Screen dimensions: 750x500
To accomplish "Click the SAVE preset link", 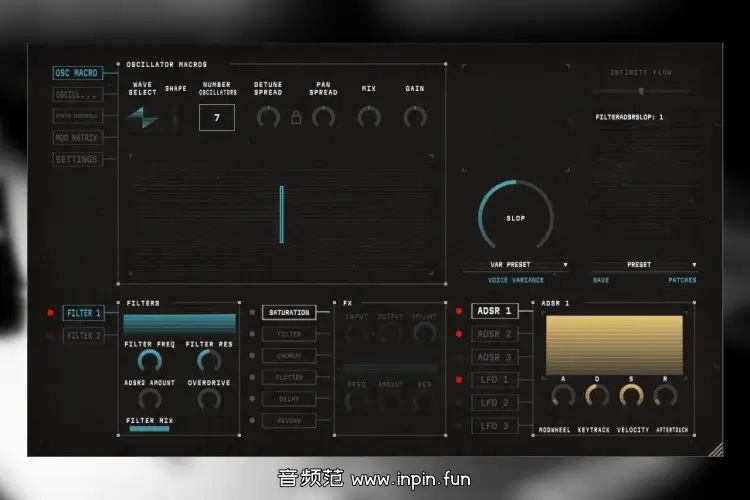I will coord(601,280).
